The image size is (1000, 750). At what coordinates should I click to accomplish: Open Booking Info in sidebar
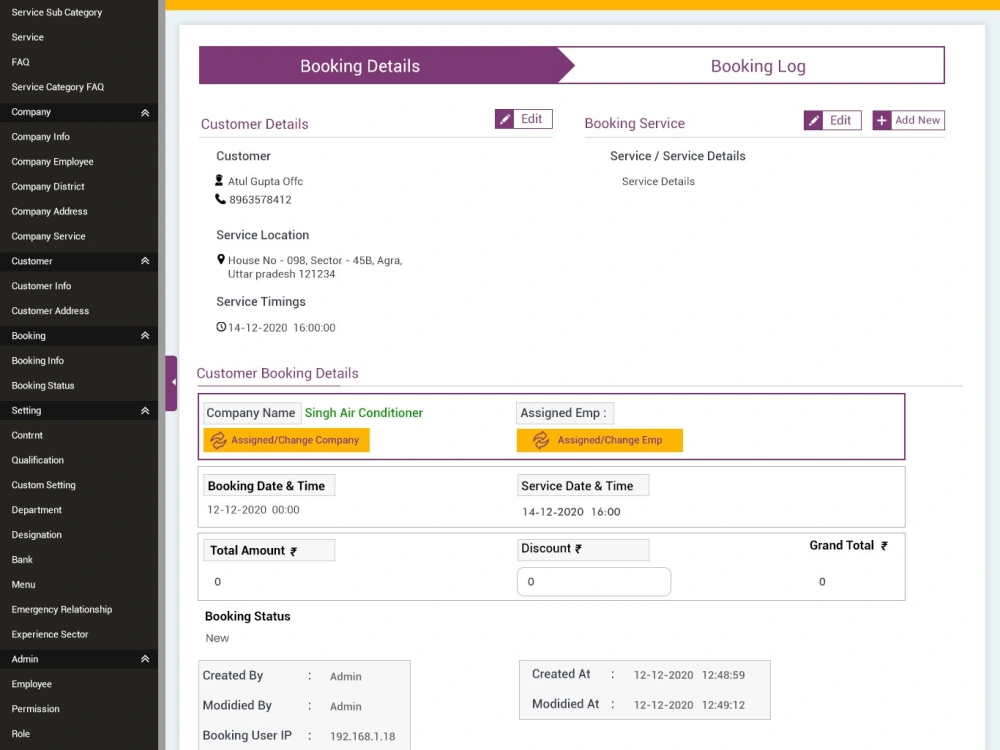[38, 360]
